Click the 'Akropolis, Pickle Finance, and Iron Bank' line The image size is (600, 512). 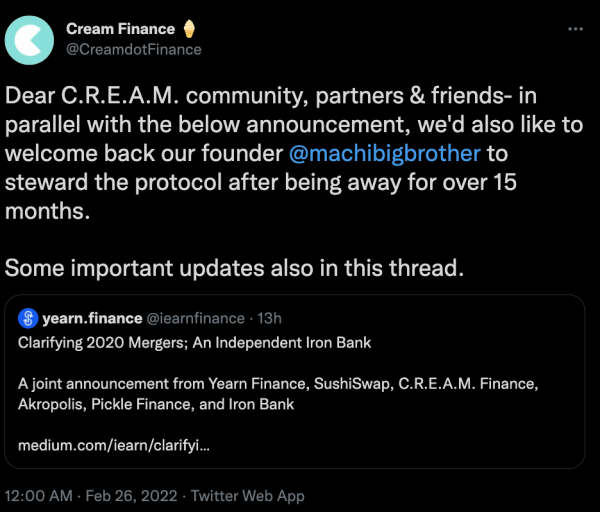click(156, 404)
